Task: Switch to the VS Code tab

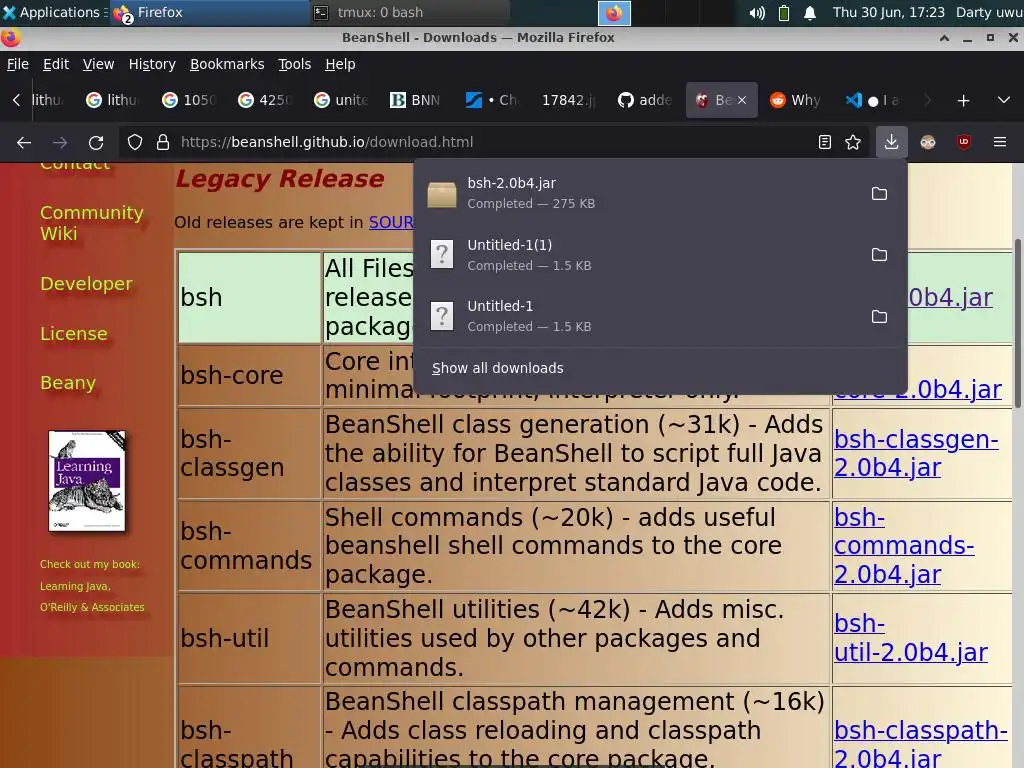Action: tap(872, 101)
